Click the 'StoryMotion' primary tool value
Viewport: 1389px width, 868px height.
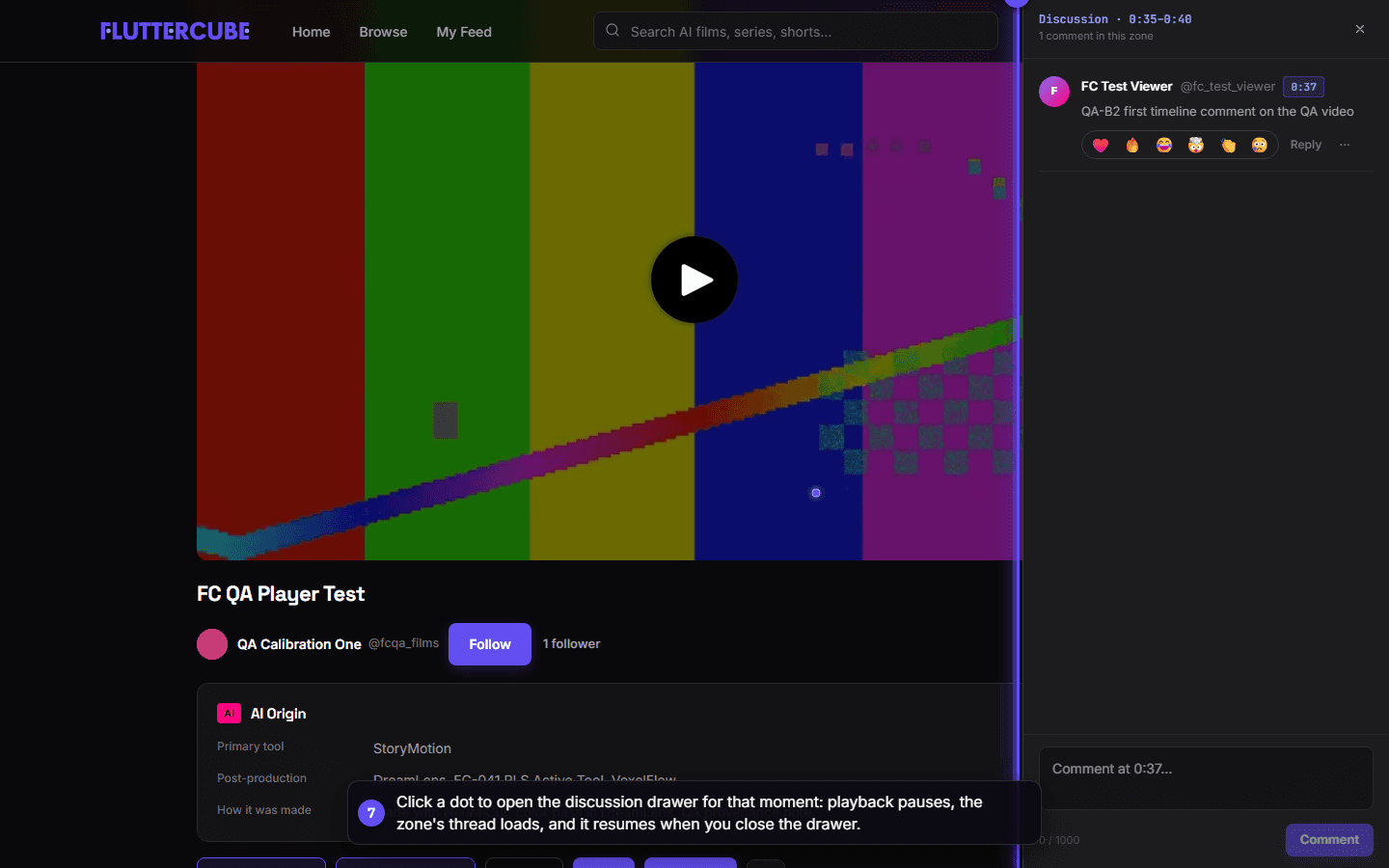[x=412, y=748]
